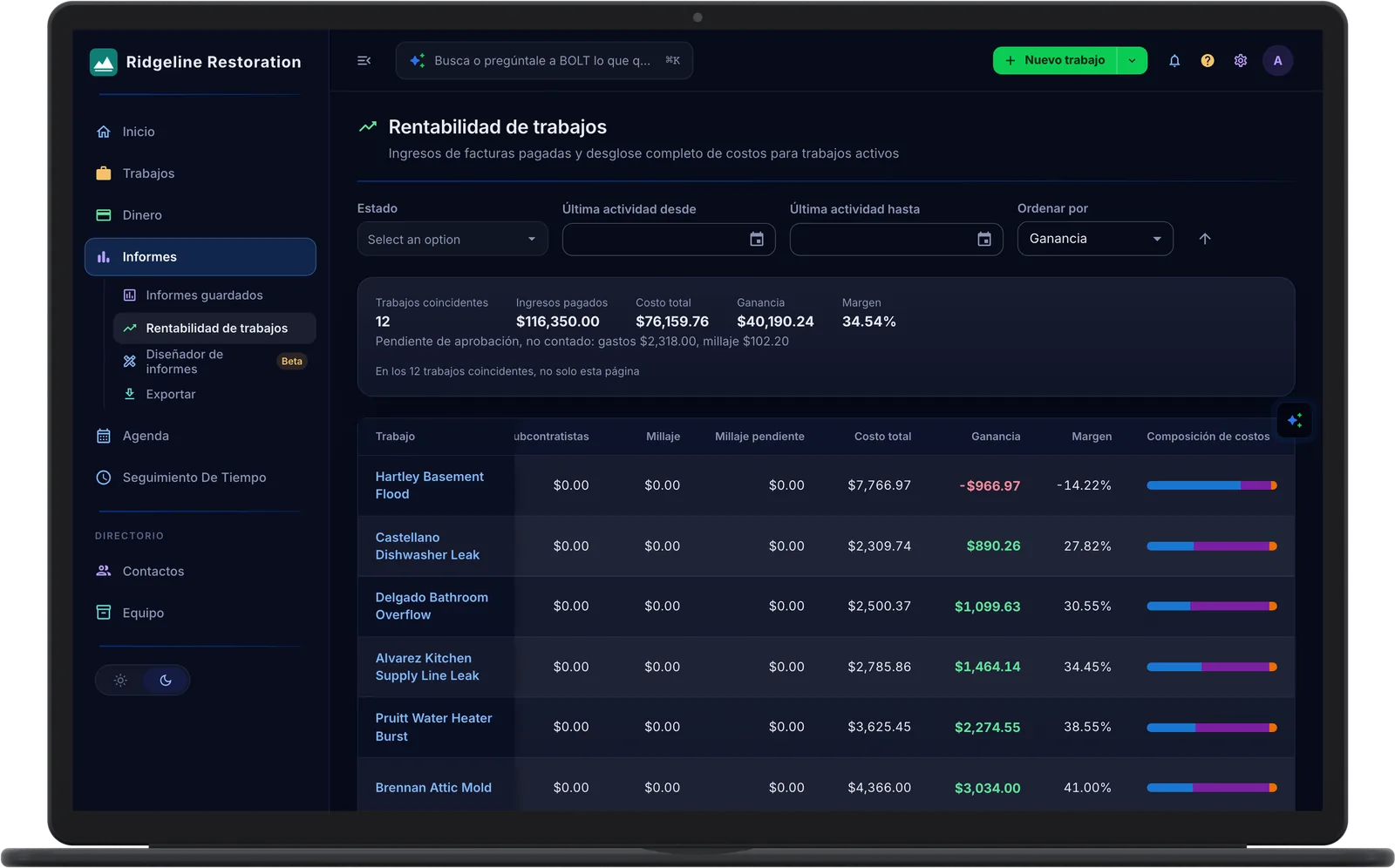Open calendar picker for Última actividad hasta

click(x=984, y=240)
